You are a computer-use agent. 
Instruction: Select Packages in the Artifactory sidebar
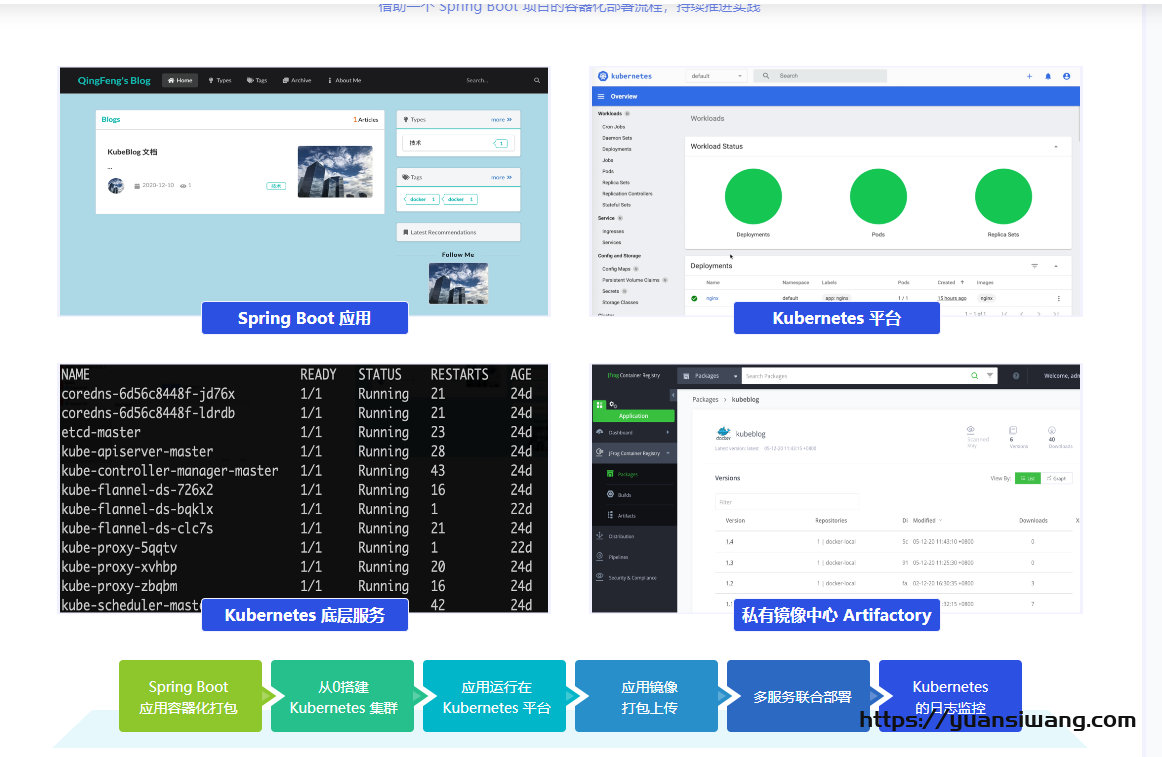(x=622, y=474)
